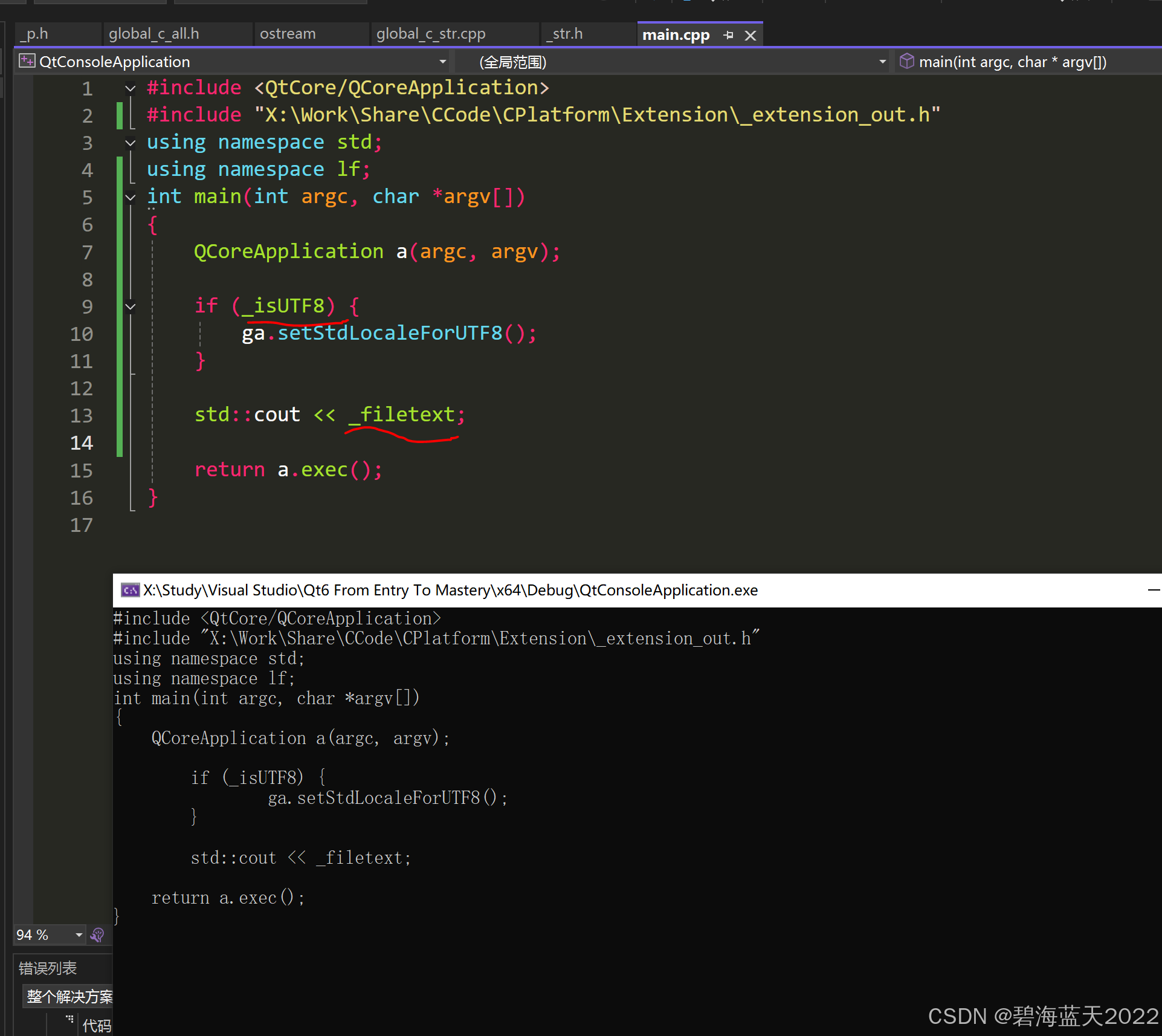Close the main.cpp editor tab
The height and width of the screenshot is (1036, 1162).
pyautogui.click(x=750, y=36)
